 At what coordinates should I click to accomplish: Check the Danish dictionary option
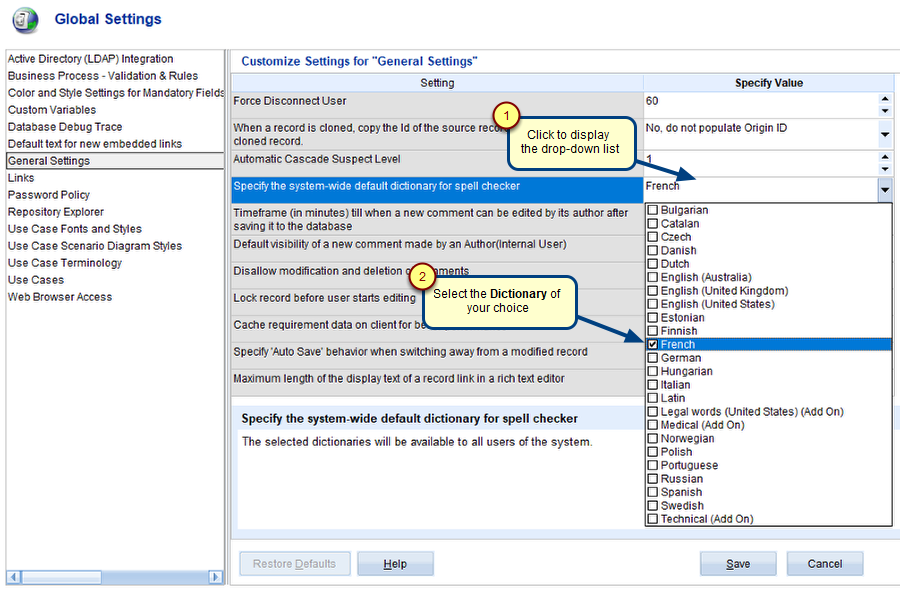pyautogui.click(x=653, y=250)
